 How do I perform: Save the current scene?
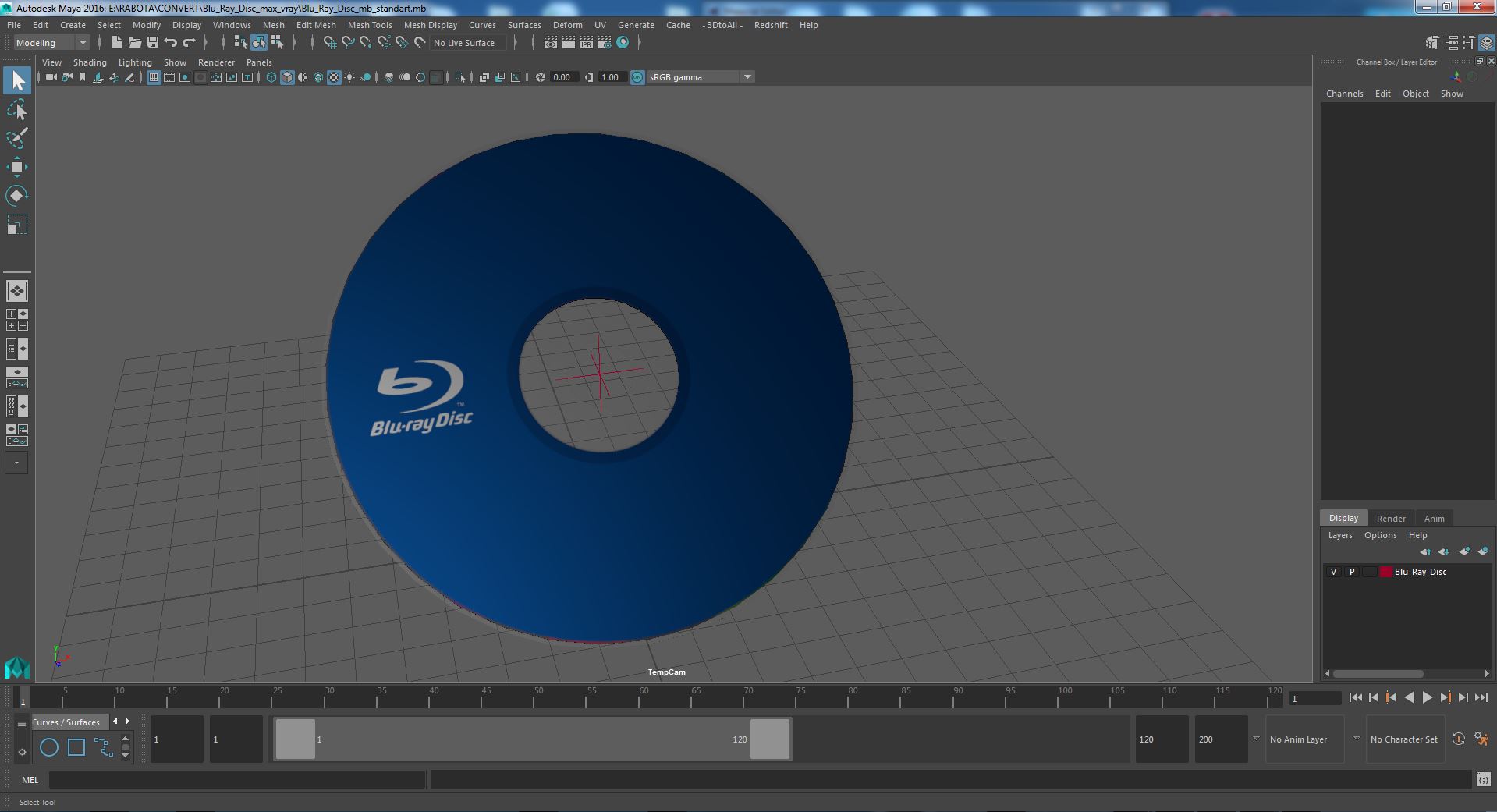(152, 43)
